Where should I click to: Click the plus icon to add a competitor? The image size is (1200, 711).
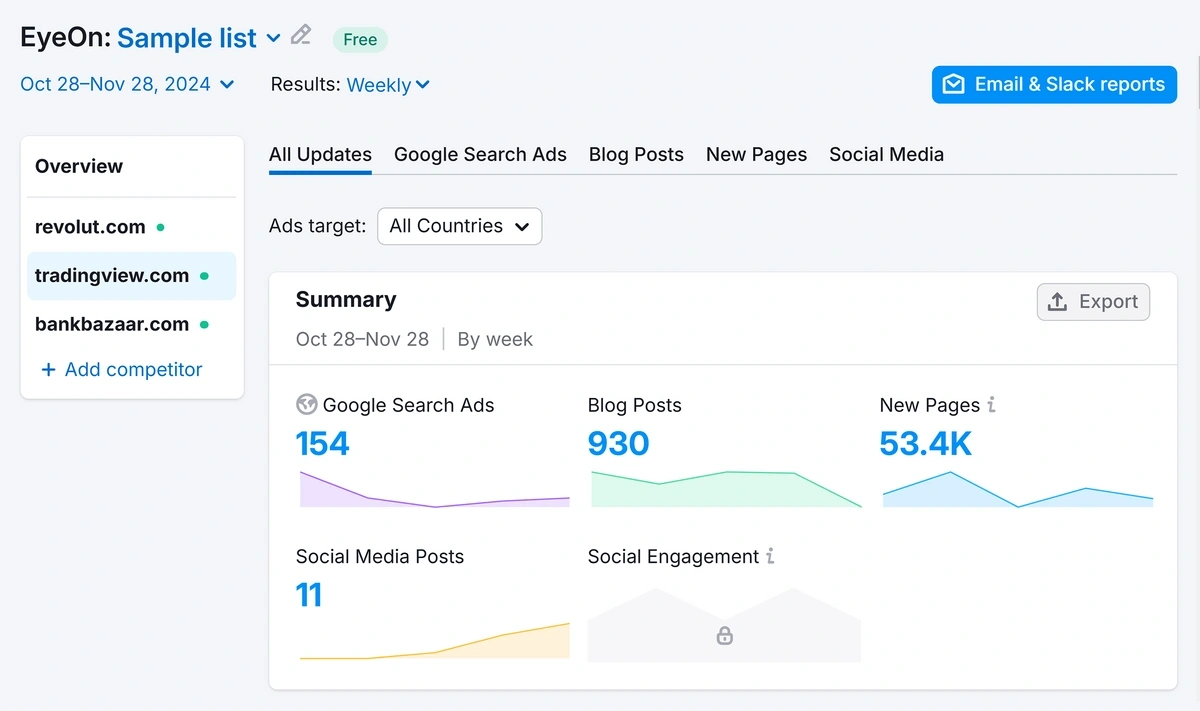(48, 369)
